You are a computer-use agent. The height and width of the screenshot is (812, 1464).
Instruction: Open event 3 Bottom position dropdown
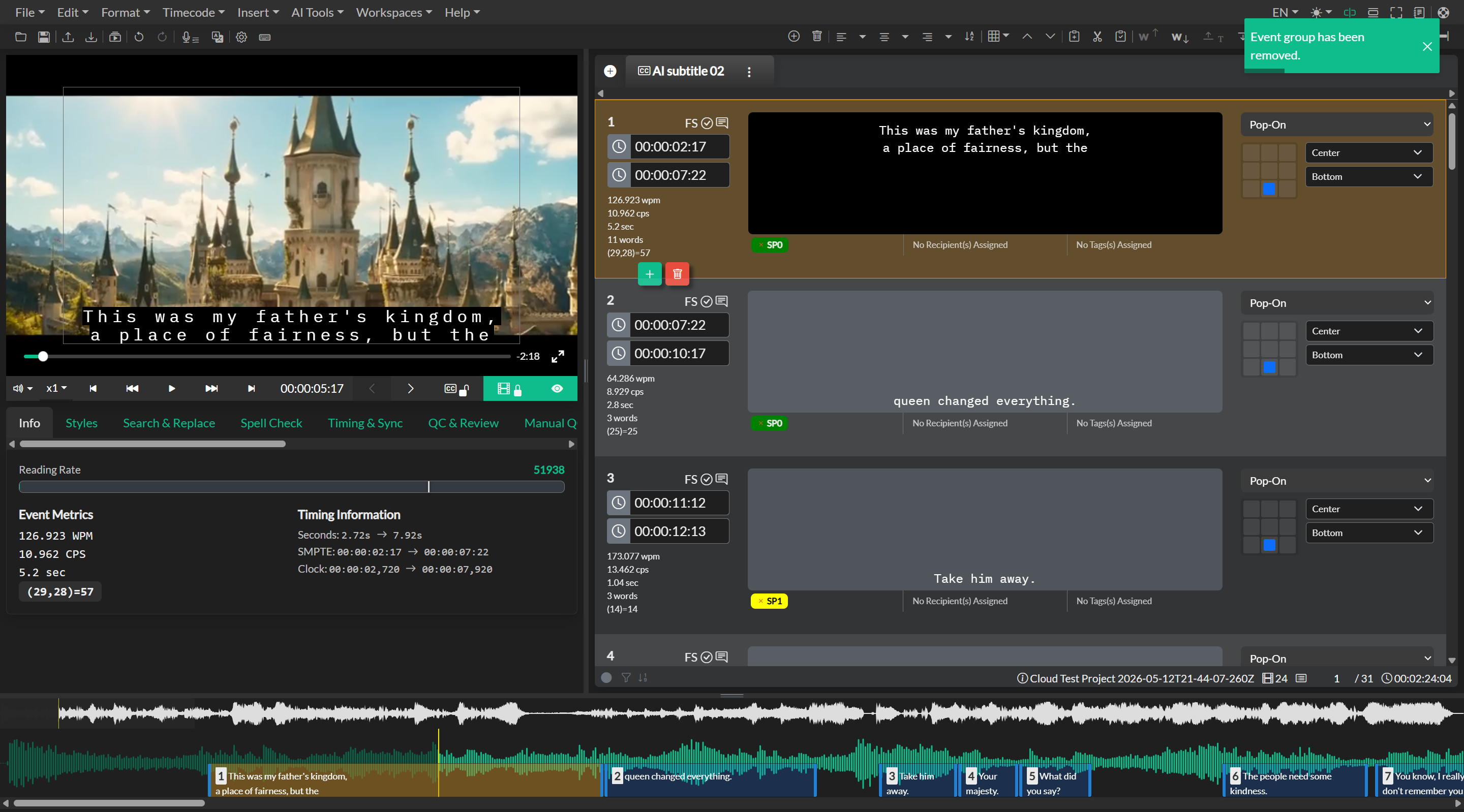pyautogui.click(x=1368, y=533)
